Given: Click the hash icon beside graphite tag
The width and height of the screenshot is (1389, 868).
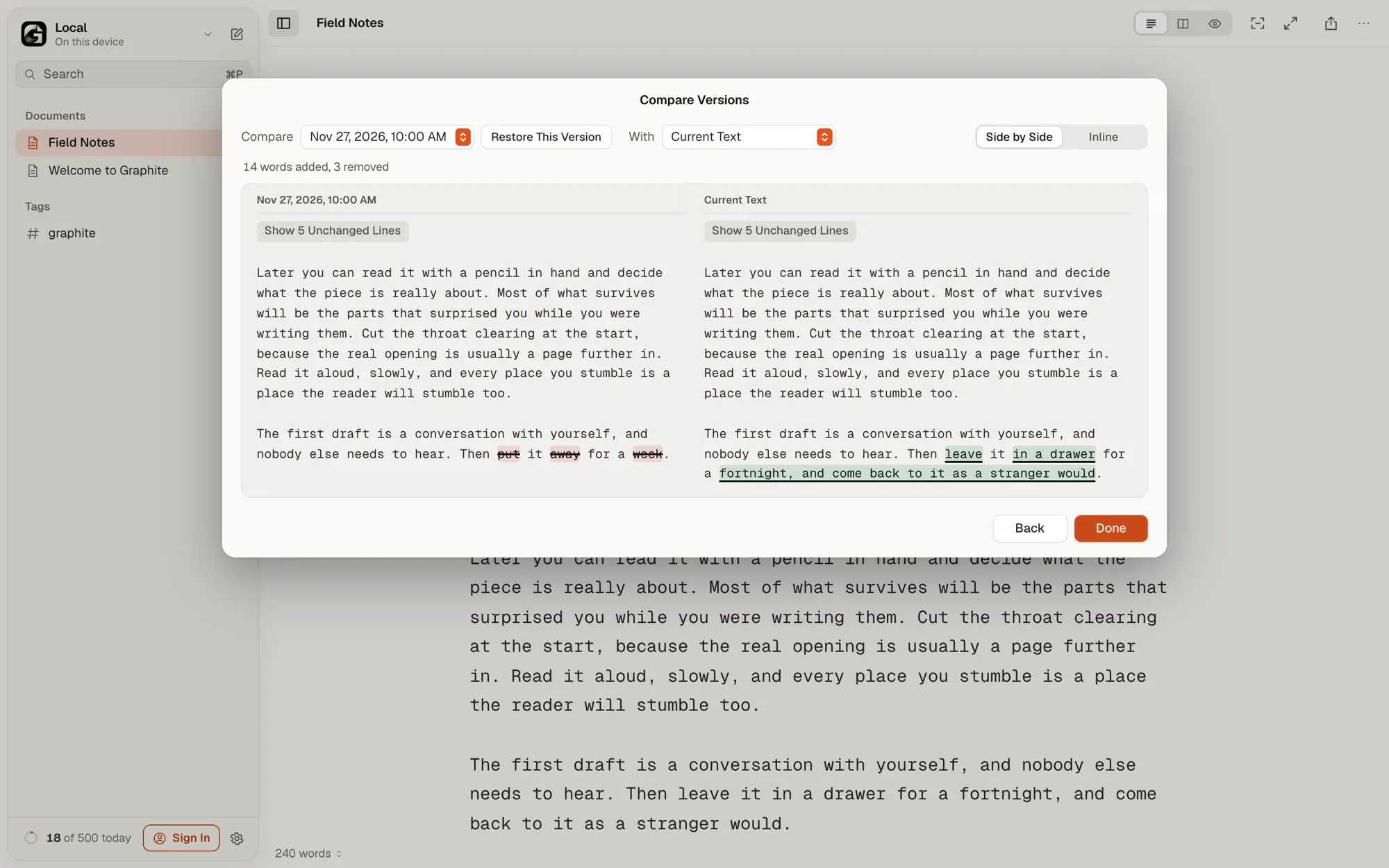Looking at the screenshot, I should coord(33,233).
